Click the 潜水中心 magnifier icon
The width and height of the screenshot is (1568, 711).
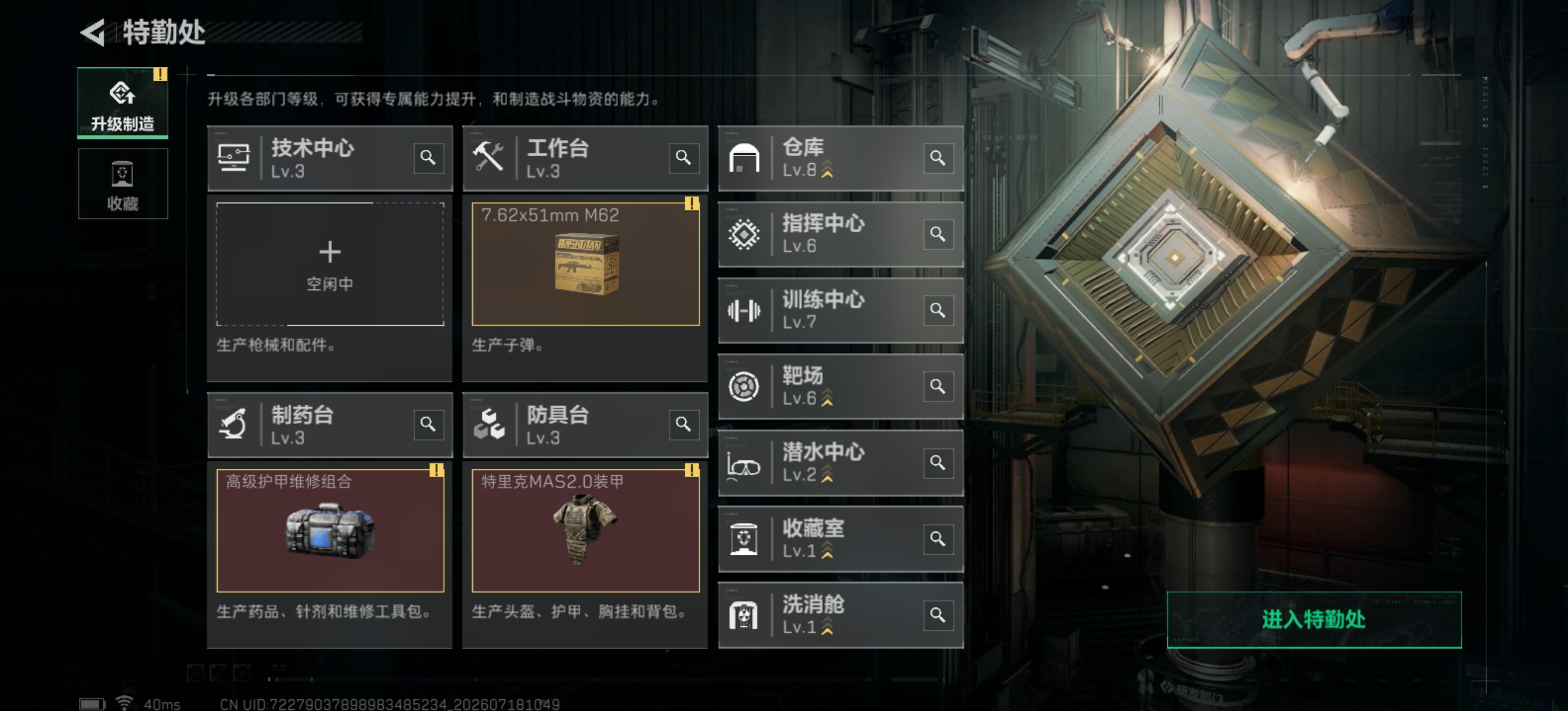coord(938,462)
